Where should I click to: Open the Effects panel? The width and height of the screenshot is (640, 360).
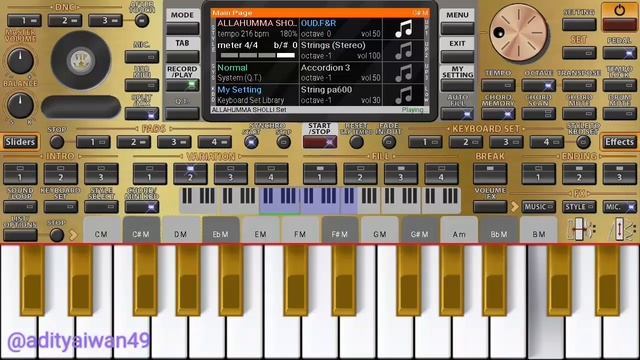pos(619,142)
